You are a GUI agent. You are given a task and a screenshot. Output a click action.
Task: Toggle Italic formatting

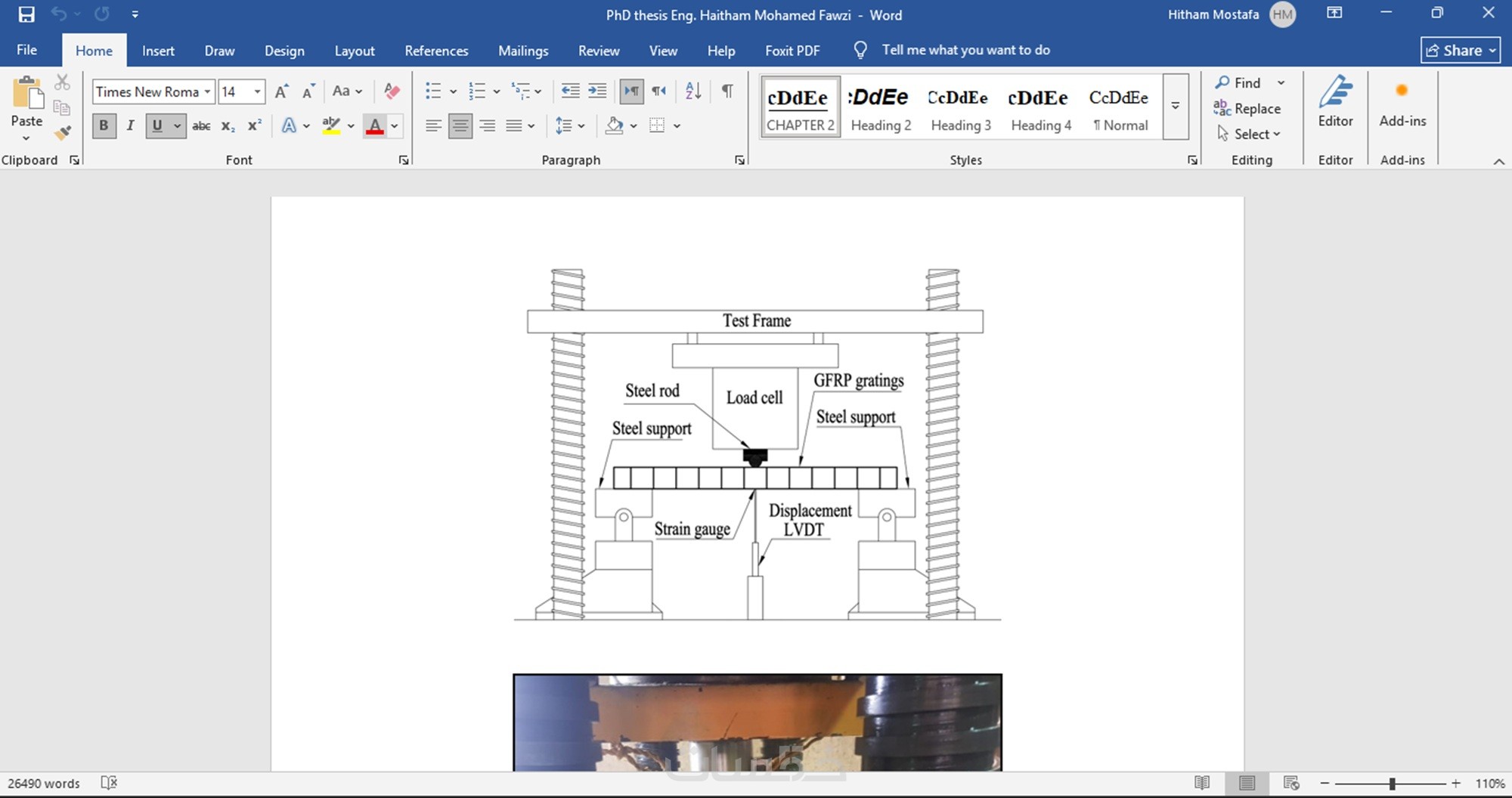coord(130,126)
